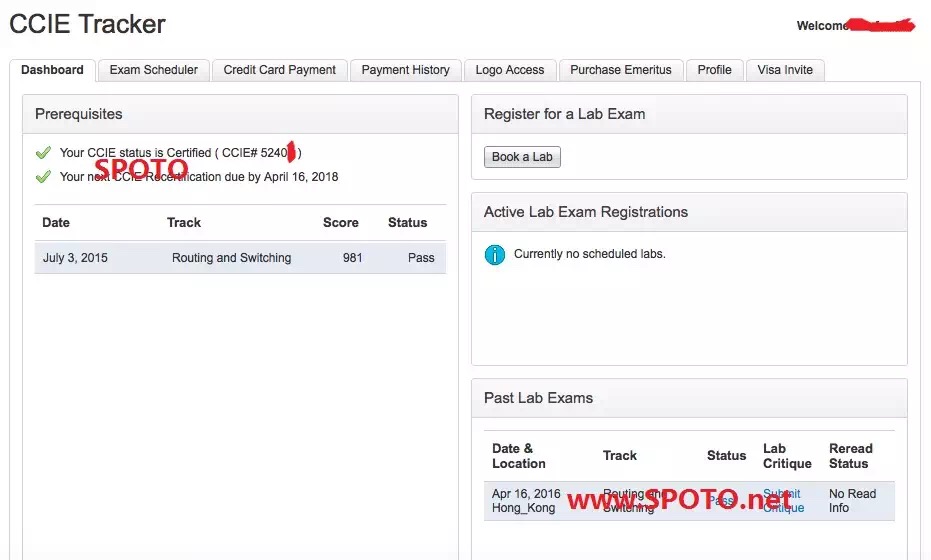Image resolution: width=931 pixels, height=560 pixels.
Task: Open the Dashboard tab
Action: 52,70
